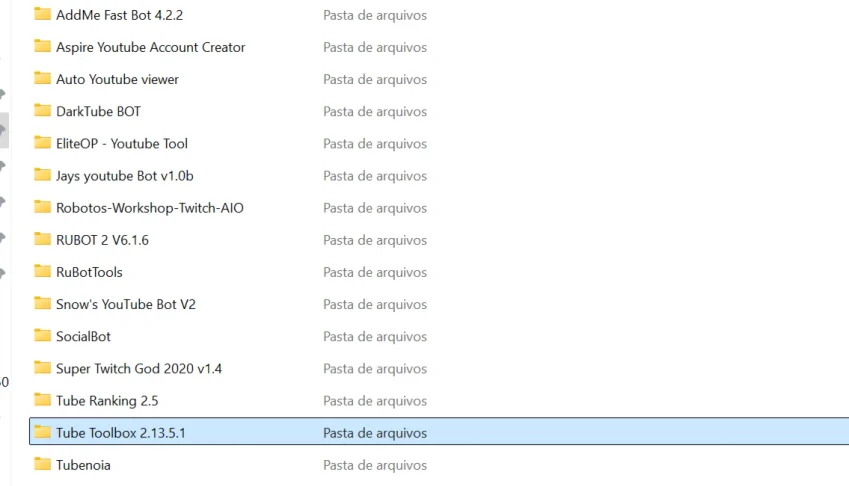849x486 pixels.
Task: Click the Snow's YouTube Bot V2 name
Action: click(126, 304)
